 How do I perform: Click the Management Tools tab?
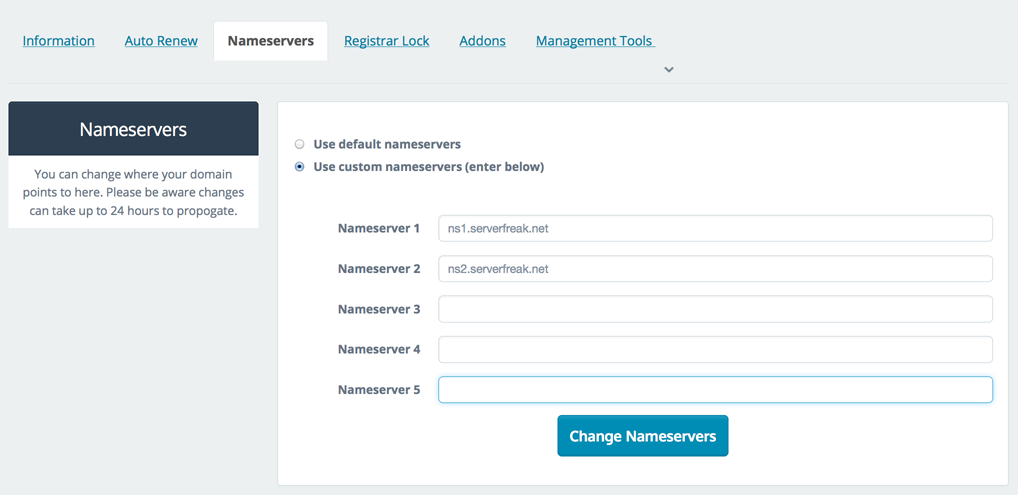(595, 41)
